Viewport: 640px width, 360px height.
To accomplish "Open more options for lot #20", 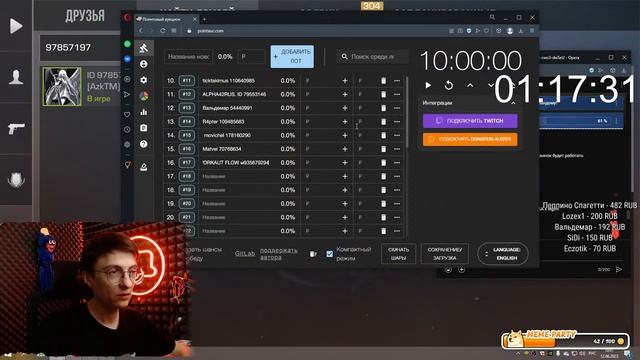I will [x=397, y=204].
